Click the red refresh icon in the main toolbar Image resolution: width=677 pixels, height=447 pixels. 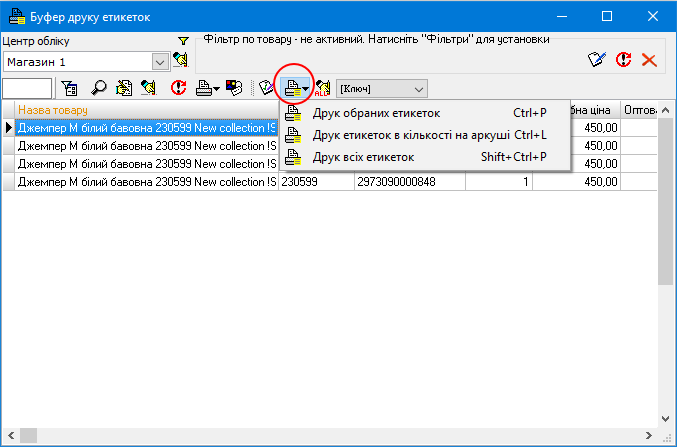point(179,88)
